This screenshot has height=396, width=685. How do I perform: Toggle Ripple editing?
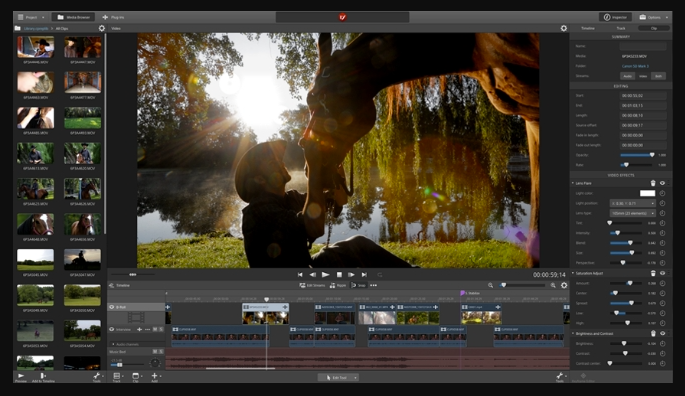(x=337, y=285)
